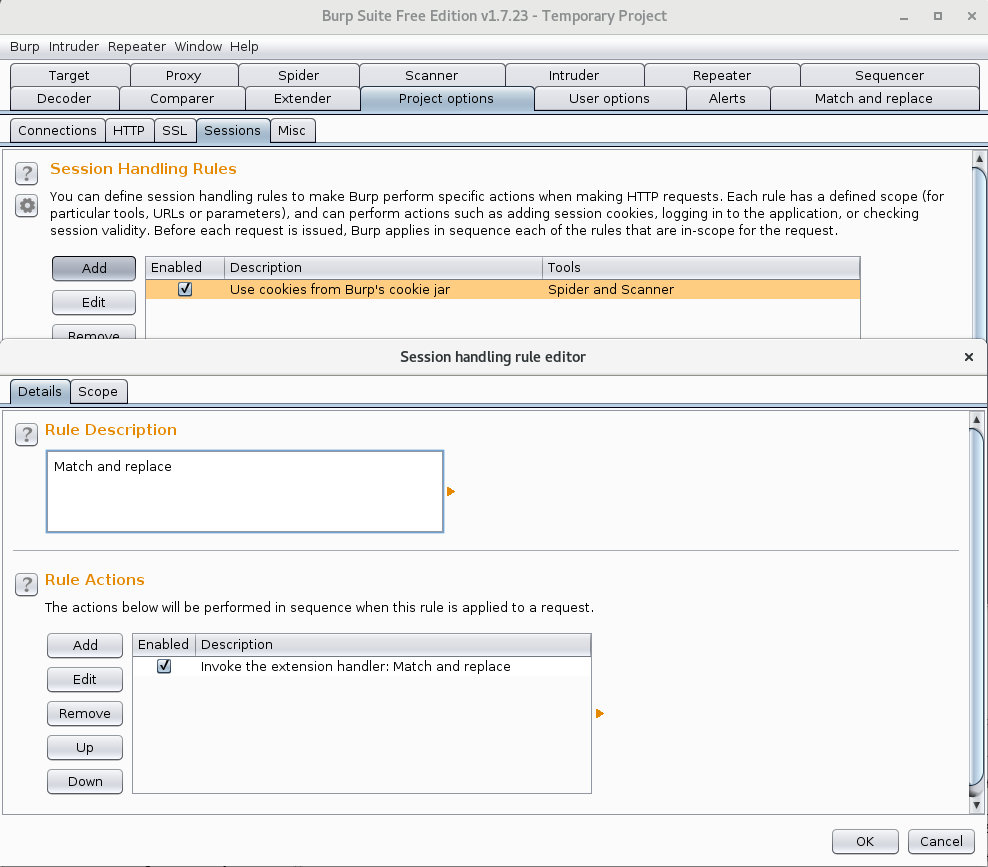Click the Description column header in rules table
988x867 pixels.
pos(384,267)
